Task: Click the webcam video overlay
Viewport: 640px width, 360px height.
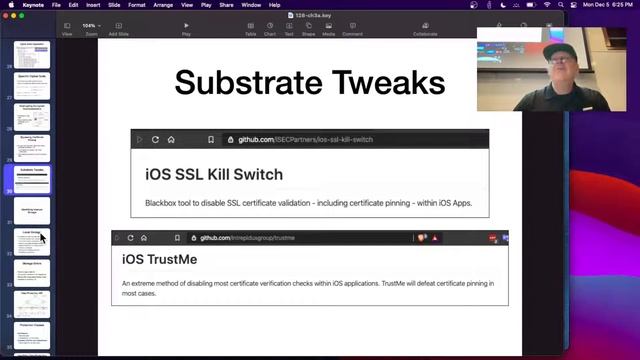Action: tap(551, 69)
